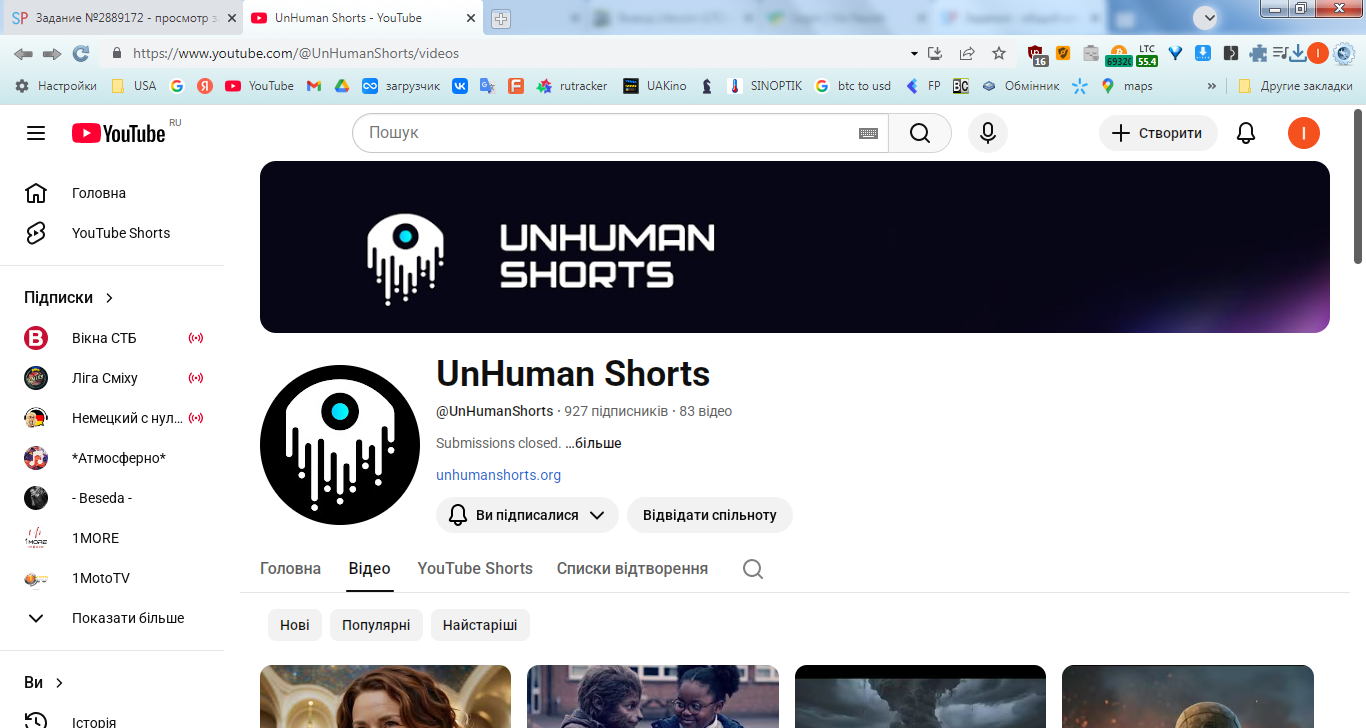Viewport: 1366px width, 728px height.
Task: Expand the Ви section heading
Action: click(44, 683)
